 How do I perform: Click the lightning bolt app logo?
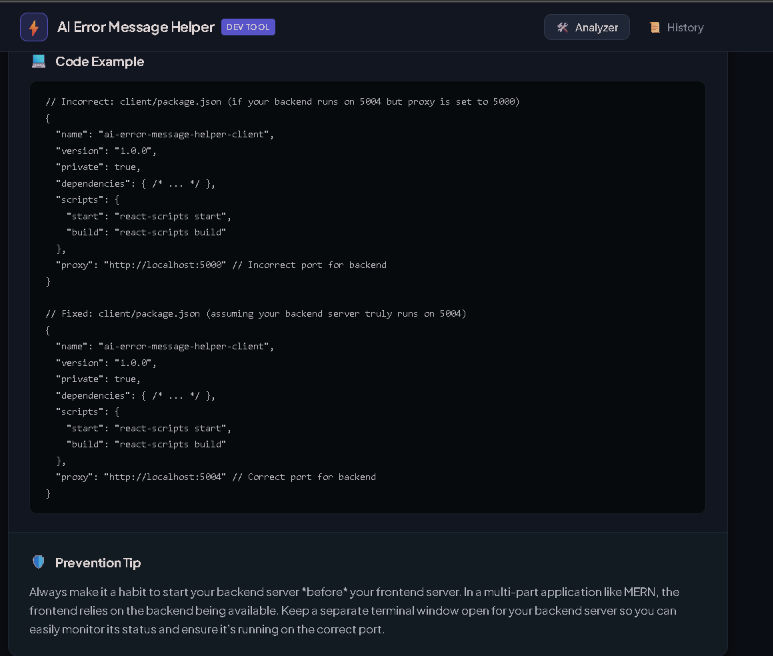point(34,28)
